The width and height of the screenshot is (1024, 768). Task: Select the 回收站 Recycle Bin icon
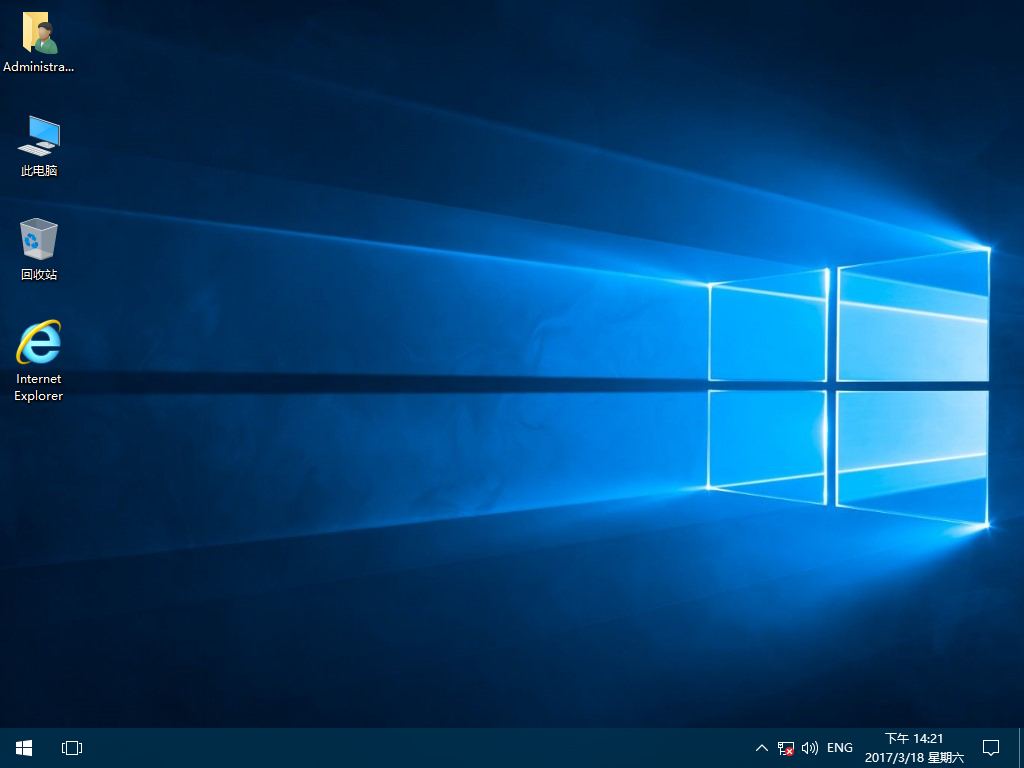pos(39,250)
